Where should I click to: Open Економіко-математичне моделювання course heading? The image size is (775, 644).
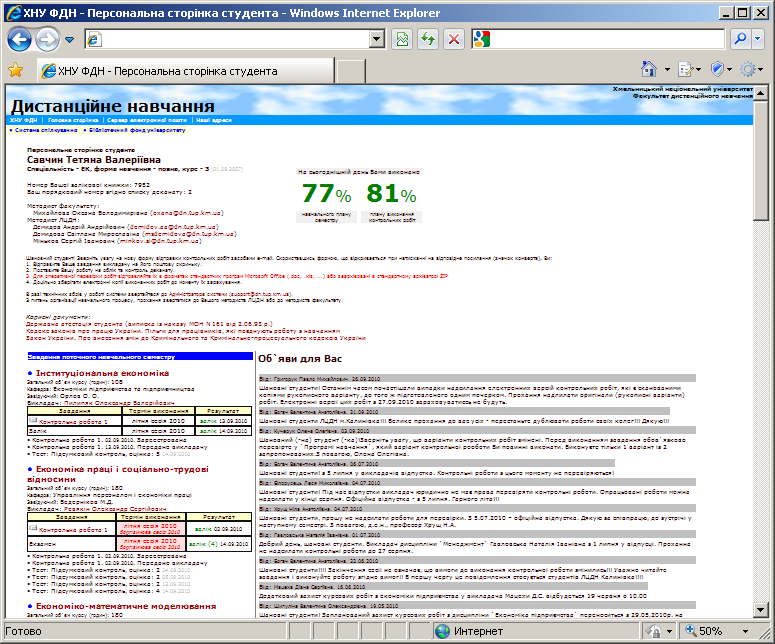(126, 606)
